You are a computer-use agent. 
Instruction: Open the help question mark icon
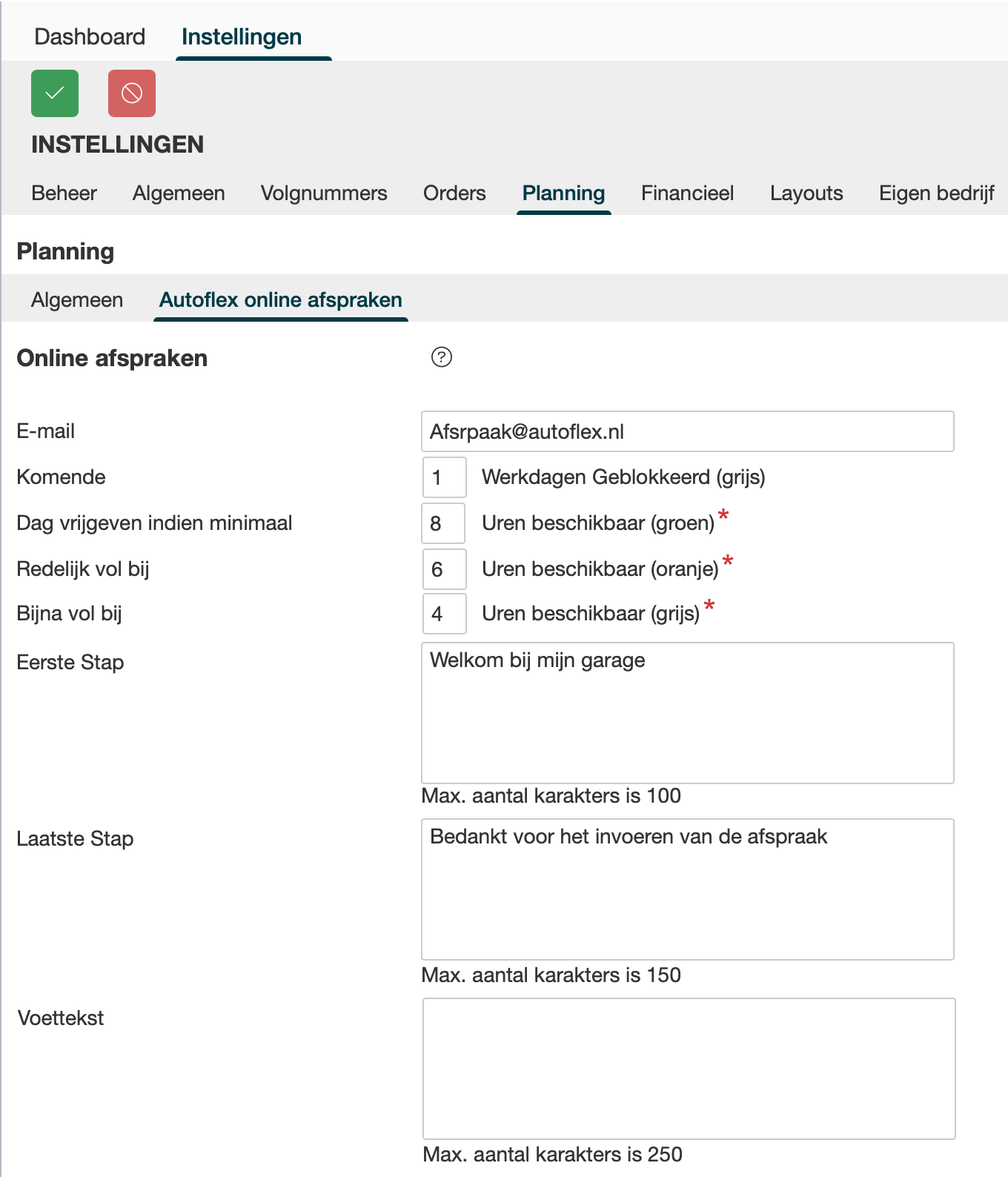(x=442, y=357)
